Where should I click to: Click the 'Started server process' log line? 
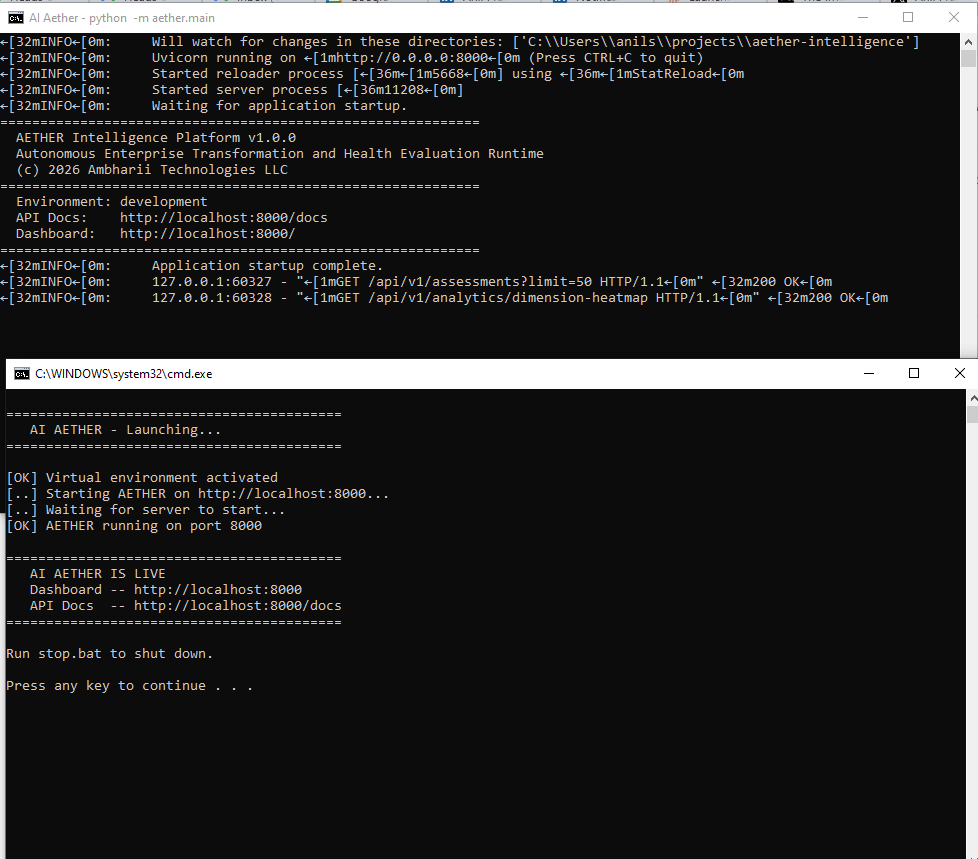coord(232,90)
